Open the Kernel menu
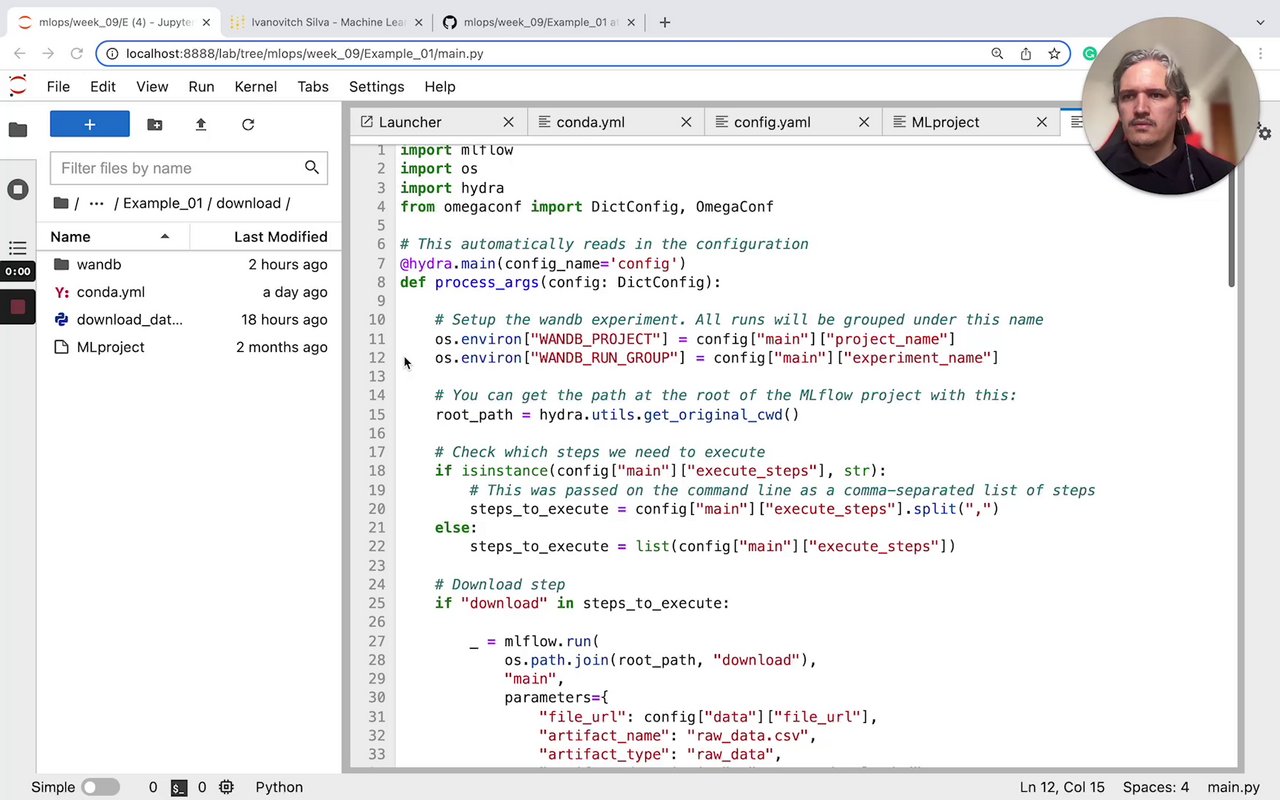1280x800 pixels. point(256,87)
